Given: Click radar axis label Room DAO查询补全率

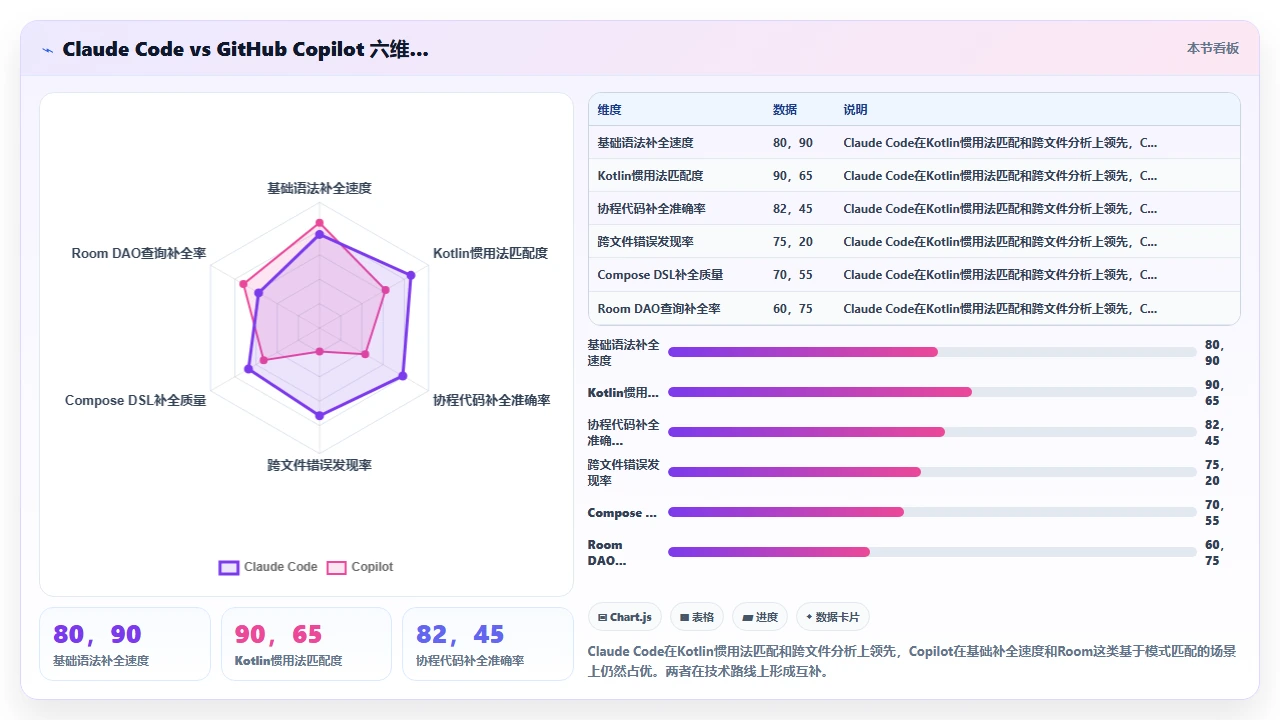Looking at the screenshot, I should [139, 254].
